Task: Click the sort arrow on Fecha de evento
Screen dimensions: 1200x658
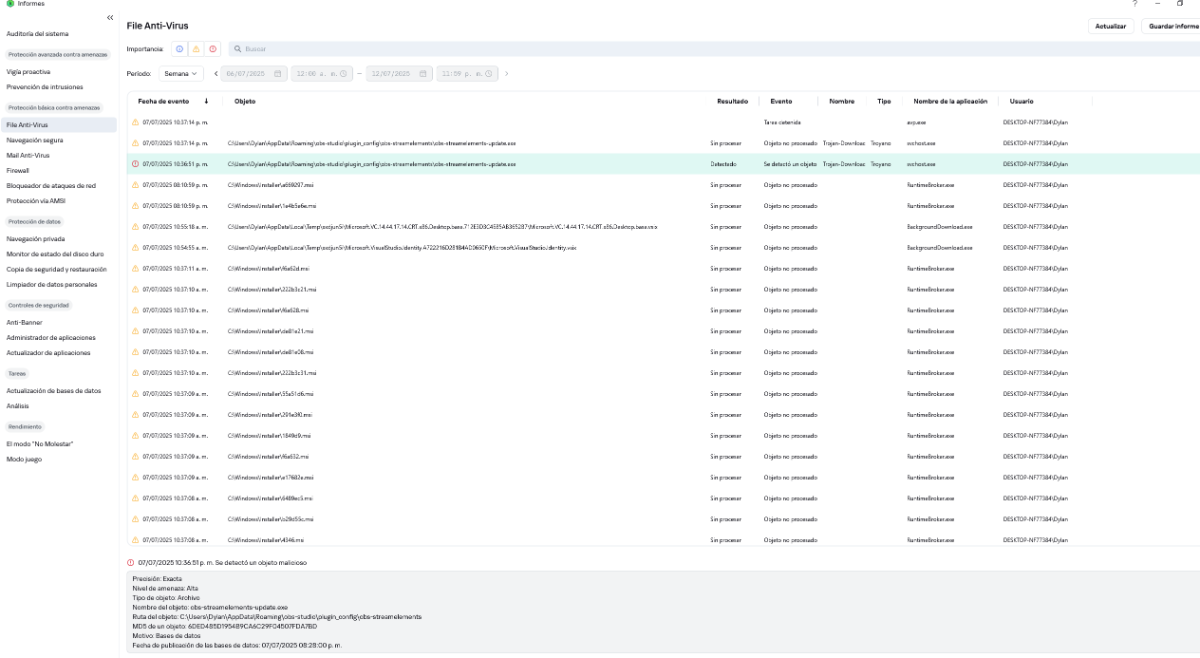Action: pyautogui.click(x=206, y=101)
